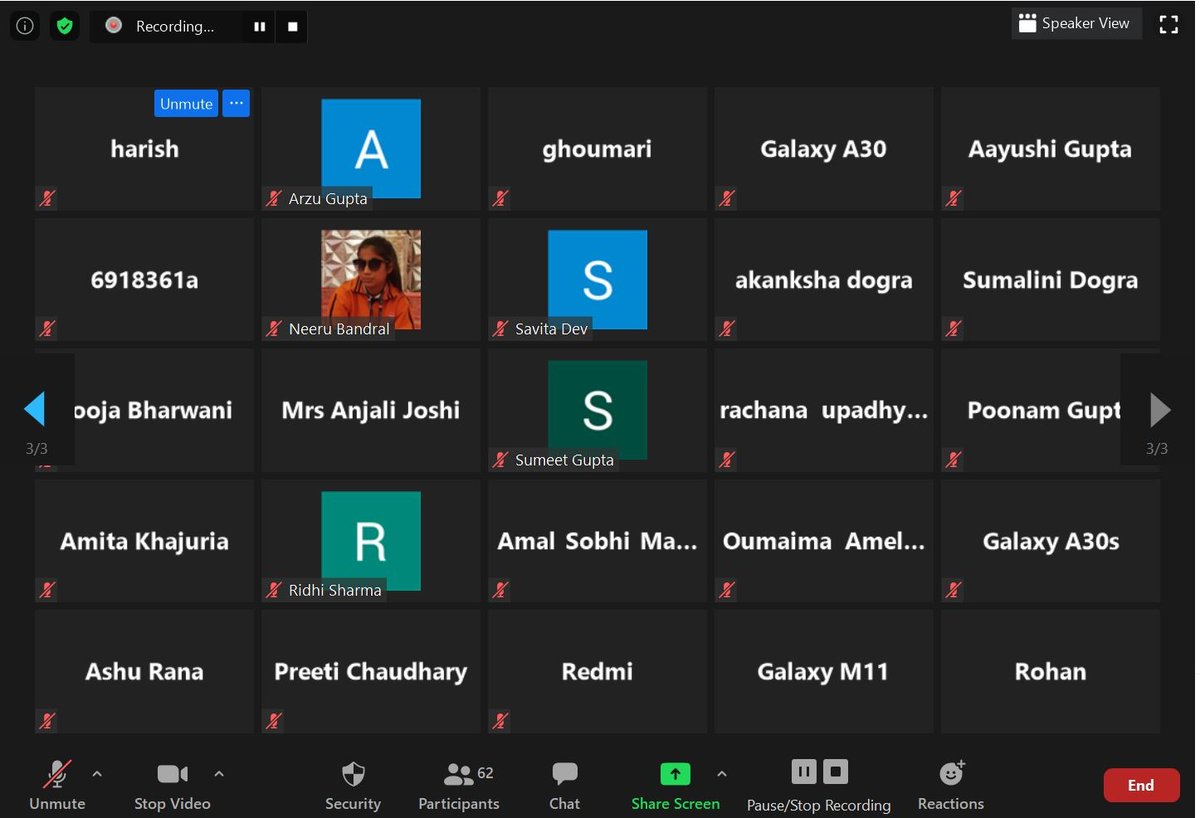Stop recording from the top recording bar

pyautogui.click(x=293, y=27)
